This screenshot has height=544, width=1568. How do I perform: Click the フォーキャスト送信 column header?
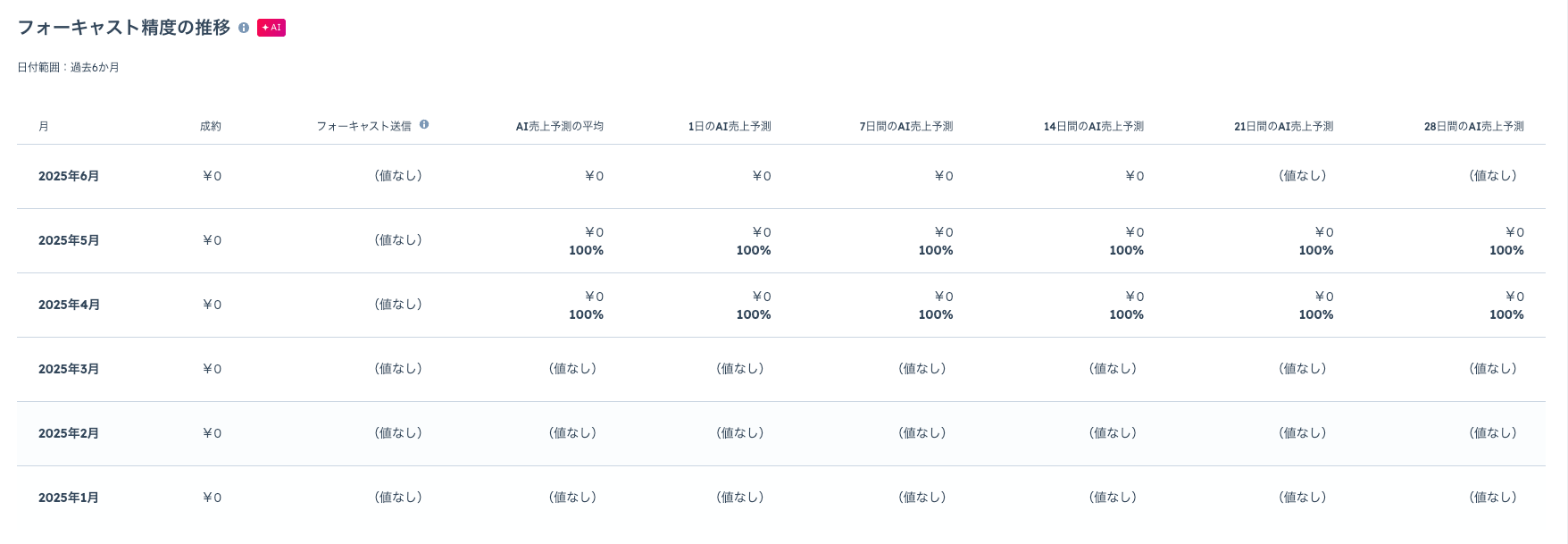(363, 127)
